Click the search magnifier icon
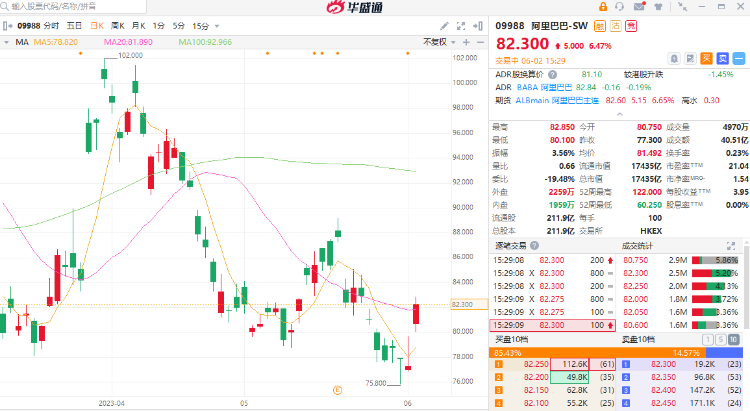750x411 pixels. [x=5, y=6]
